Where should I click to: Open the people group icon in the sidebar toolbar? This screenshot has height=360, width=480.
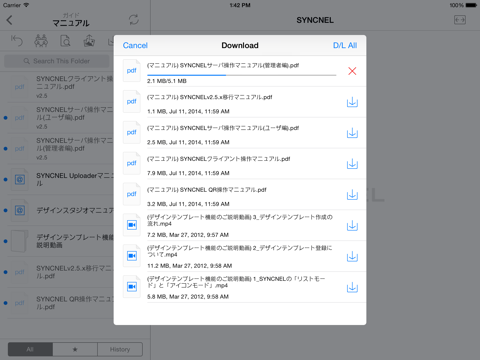click(41, 41)
